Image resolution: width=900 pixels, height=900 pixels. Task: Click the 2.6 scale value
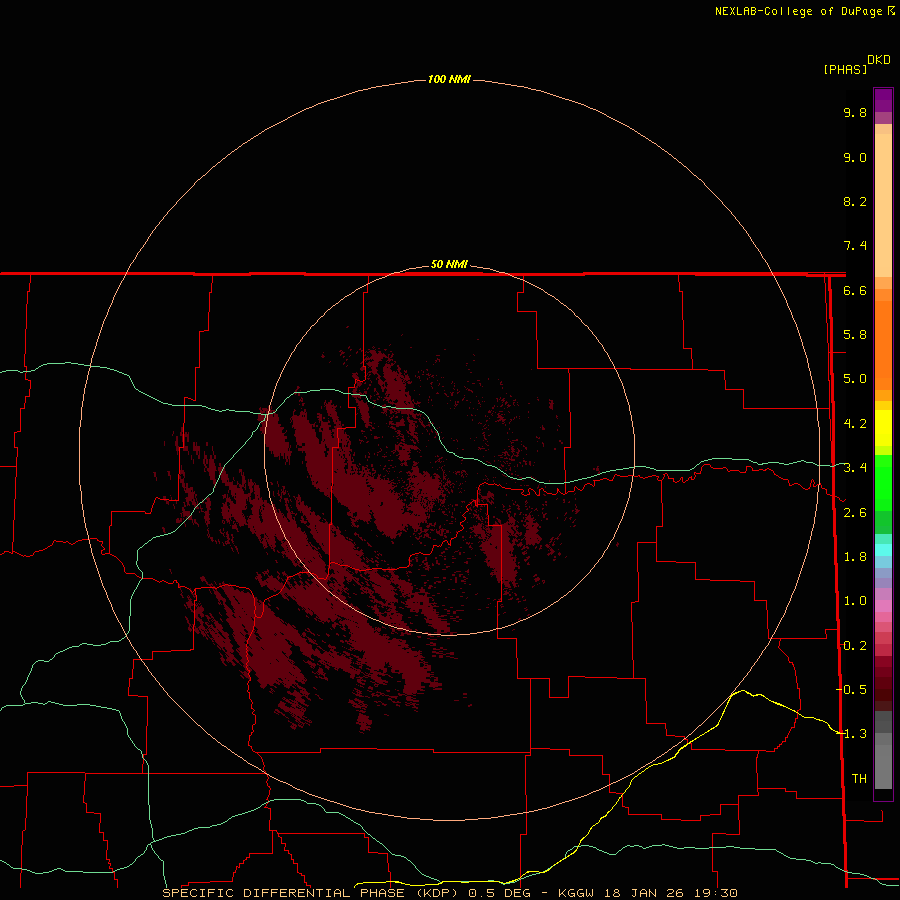tap(855, 513)
